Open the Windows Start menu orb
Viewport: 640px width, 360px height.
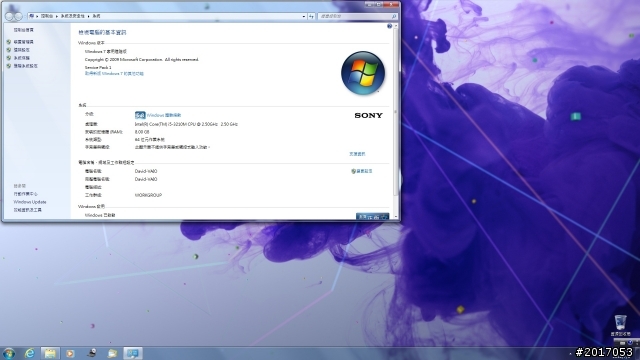click(x=8, y=353)
